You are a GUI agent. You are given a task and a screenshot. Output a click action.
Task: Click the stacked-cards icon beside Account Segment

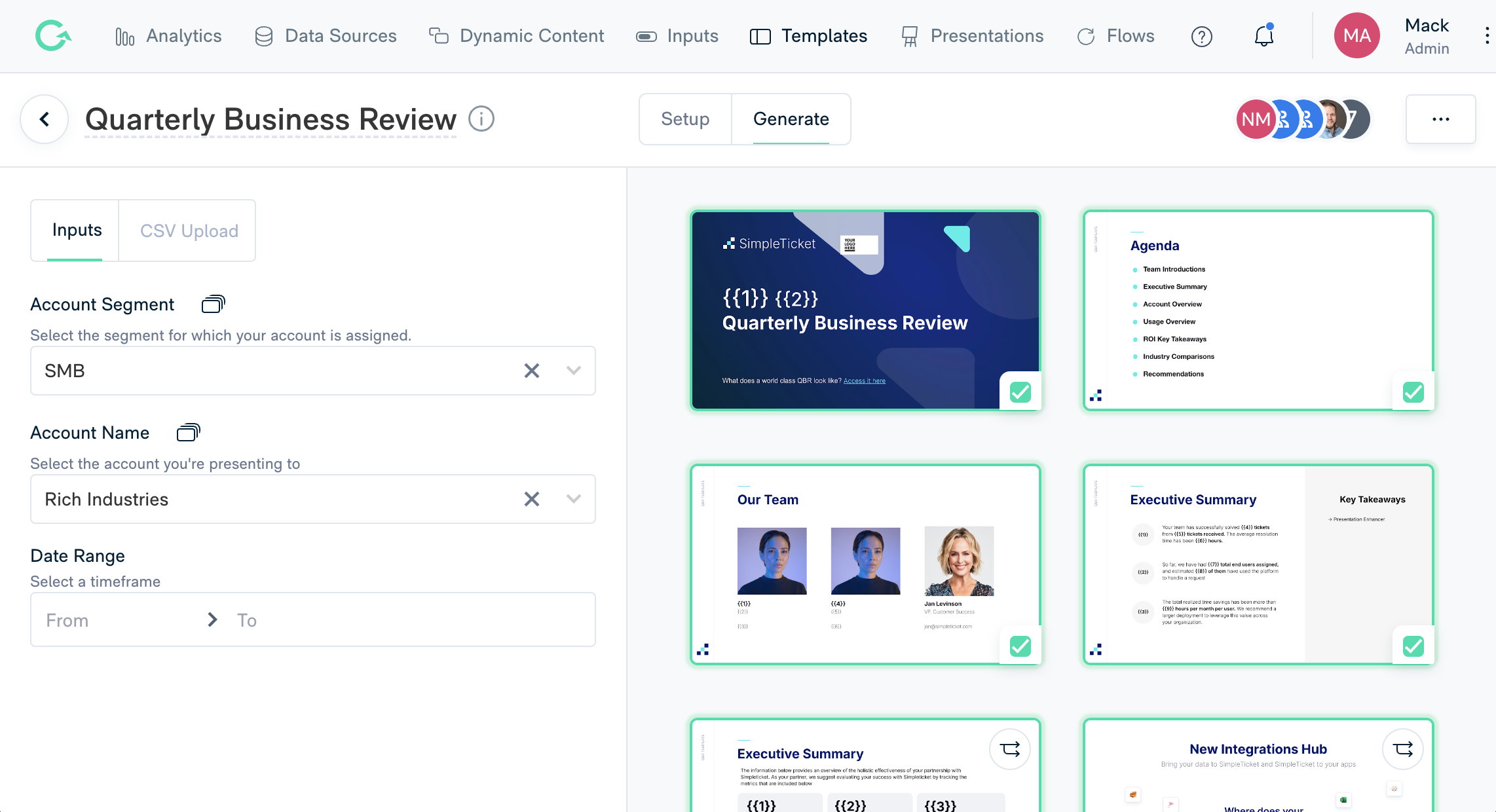point(214,304)
